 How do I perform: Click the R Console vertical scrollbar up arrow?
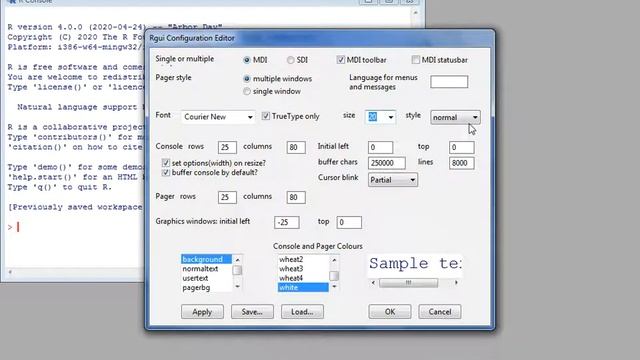pyautogui.click(x=416, y=13)
